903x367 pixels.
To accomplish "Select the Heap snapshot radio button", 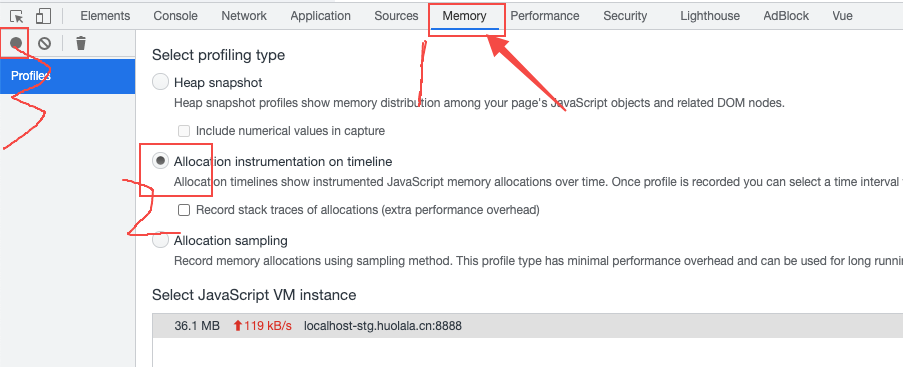I will coord(161,82).
